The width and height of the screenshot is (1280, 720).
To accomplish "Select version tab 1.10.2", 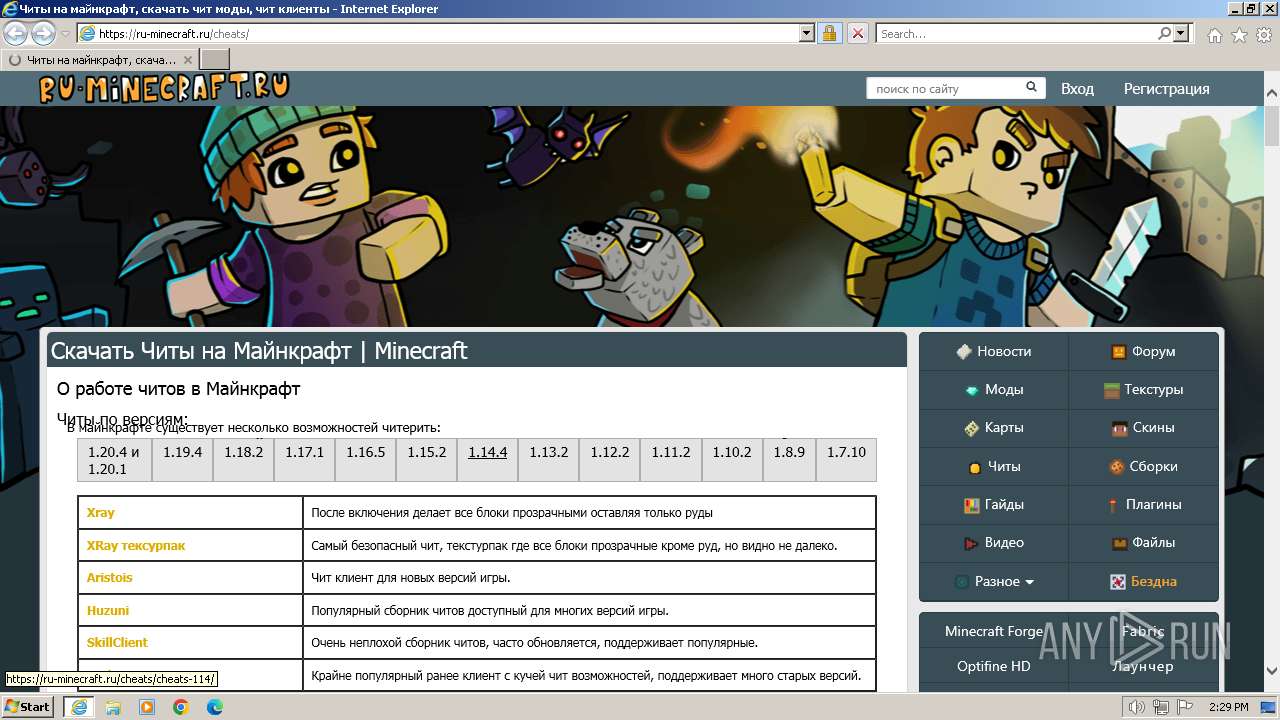I will [x=731, y=460].
